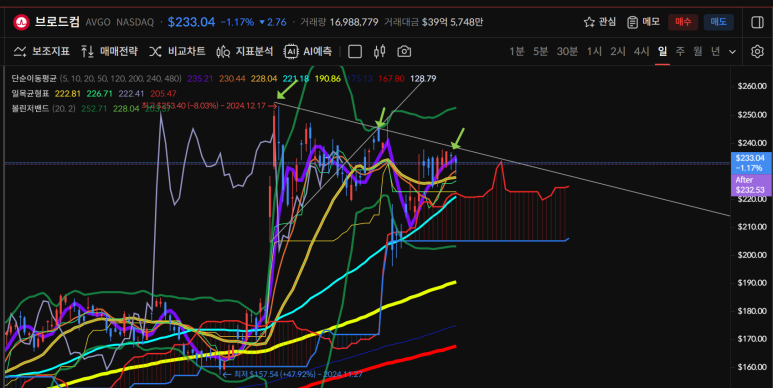
Task: Select the 5분 timeframe
Action: 540,51
